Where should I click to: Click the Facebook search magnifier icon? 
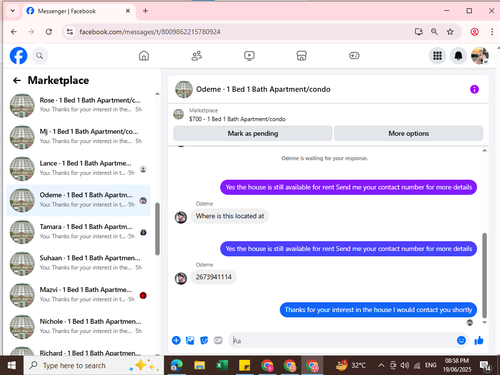click(40, 56)
